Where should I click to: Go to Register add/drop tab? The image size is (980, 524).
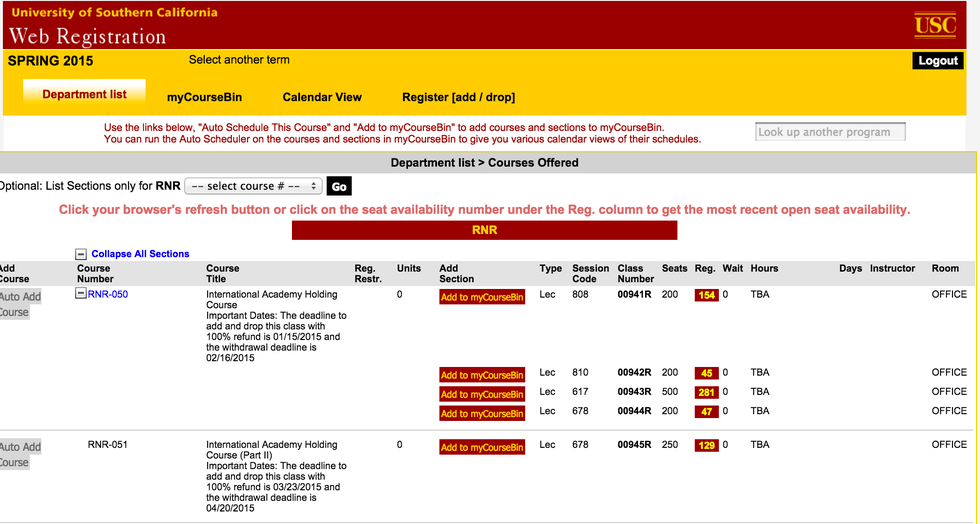[458, 97]
